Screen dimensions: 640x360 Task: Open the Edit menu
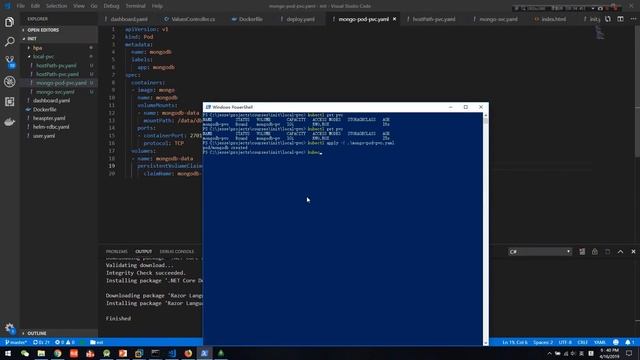coord(36,6)
